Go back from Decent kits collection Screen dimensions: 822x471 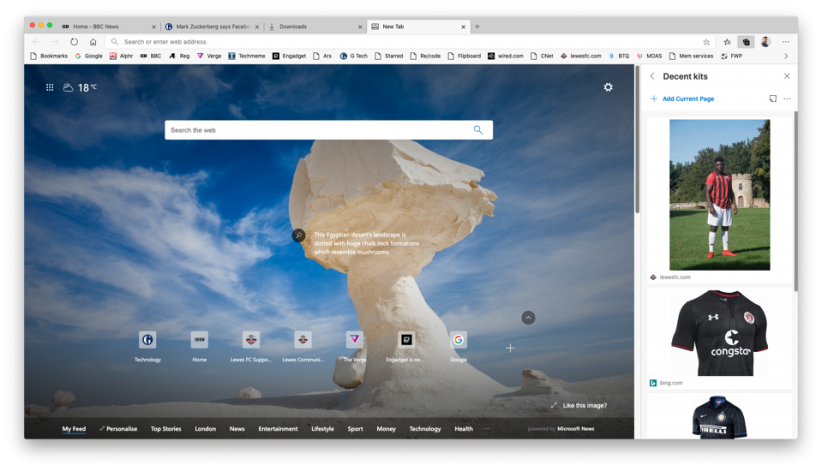652,76
